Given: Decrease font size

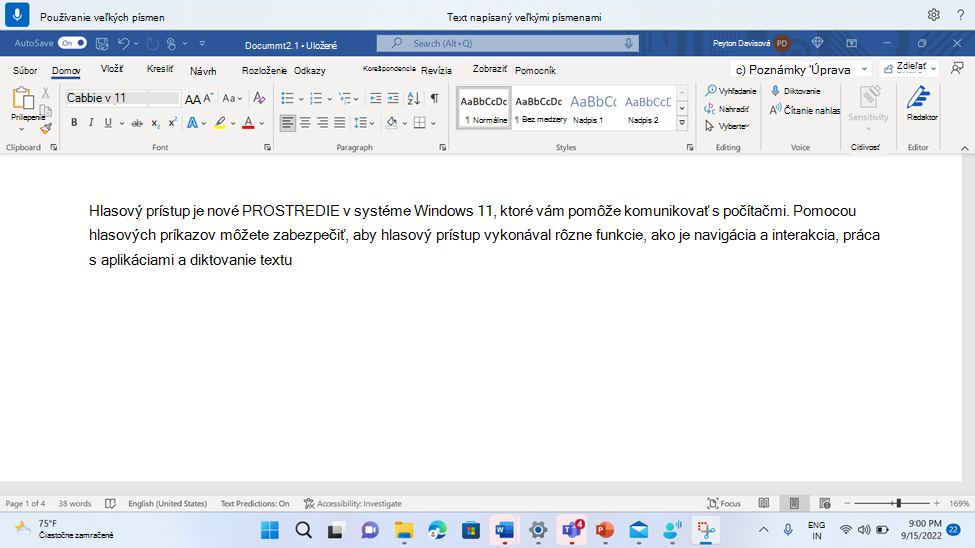Looking at the screenshot, I should coord(208,98).
